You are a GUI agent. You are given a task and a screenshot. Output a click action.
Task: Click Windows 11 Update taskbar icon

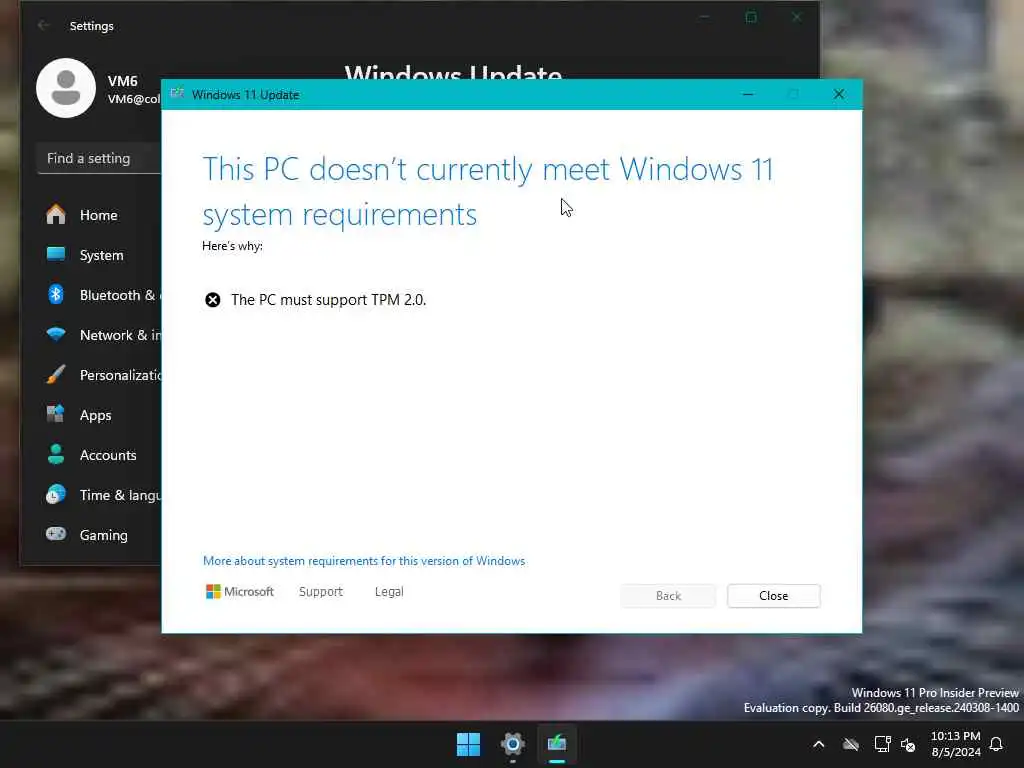point(557,744)
